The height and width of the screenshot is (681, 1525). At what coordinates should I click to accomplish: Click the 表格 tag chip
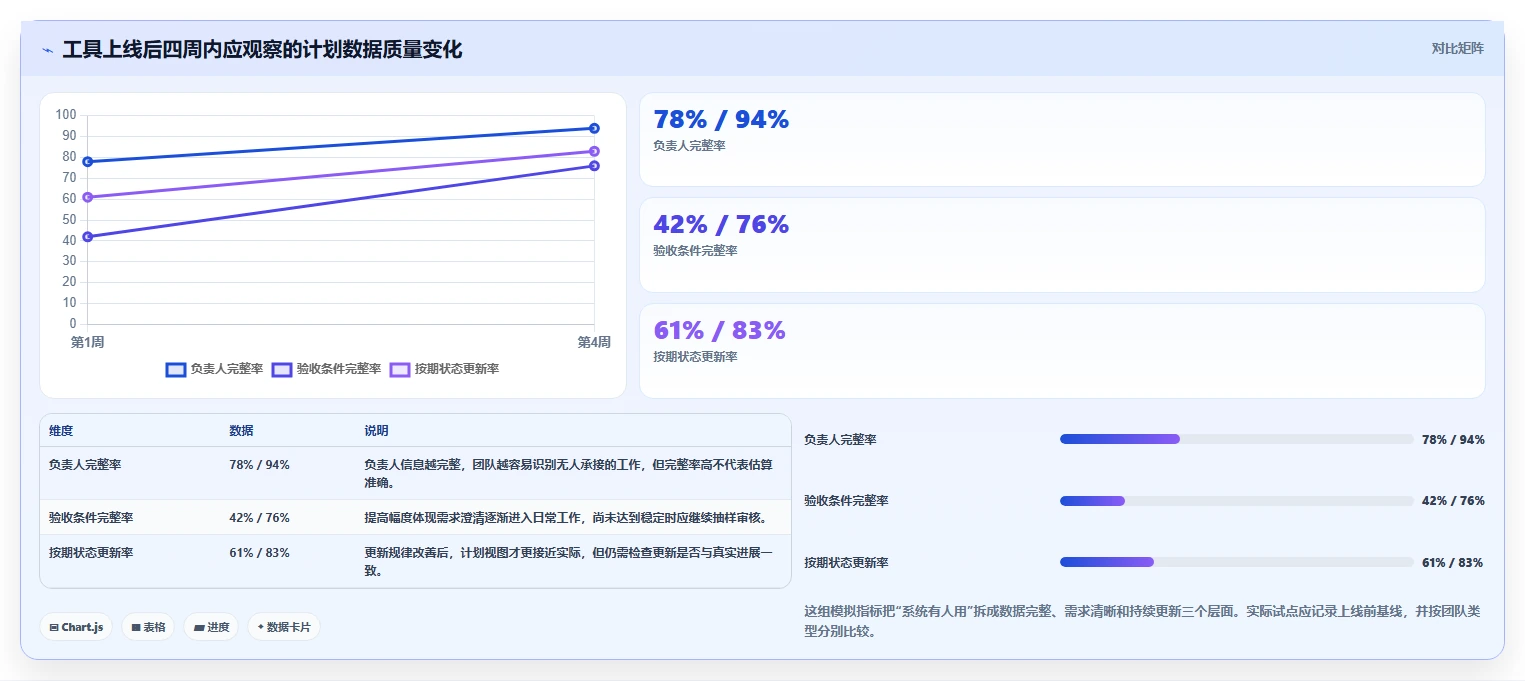tap(148, 627)
